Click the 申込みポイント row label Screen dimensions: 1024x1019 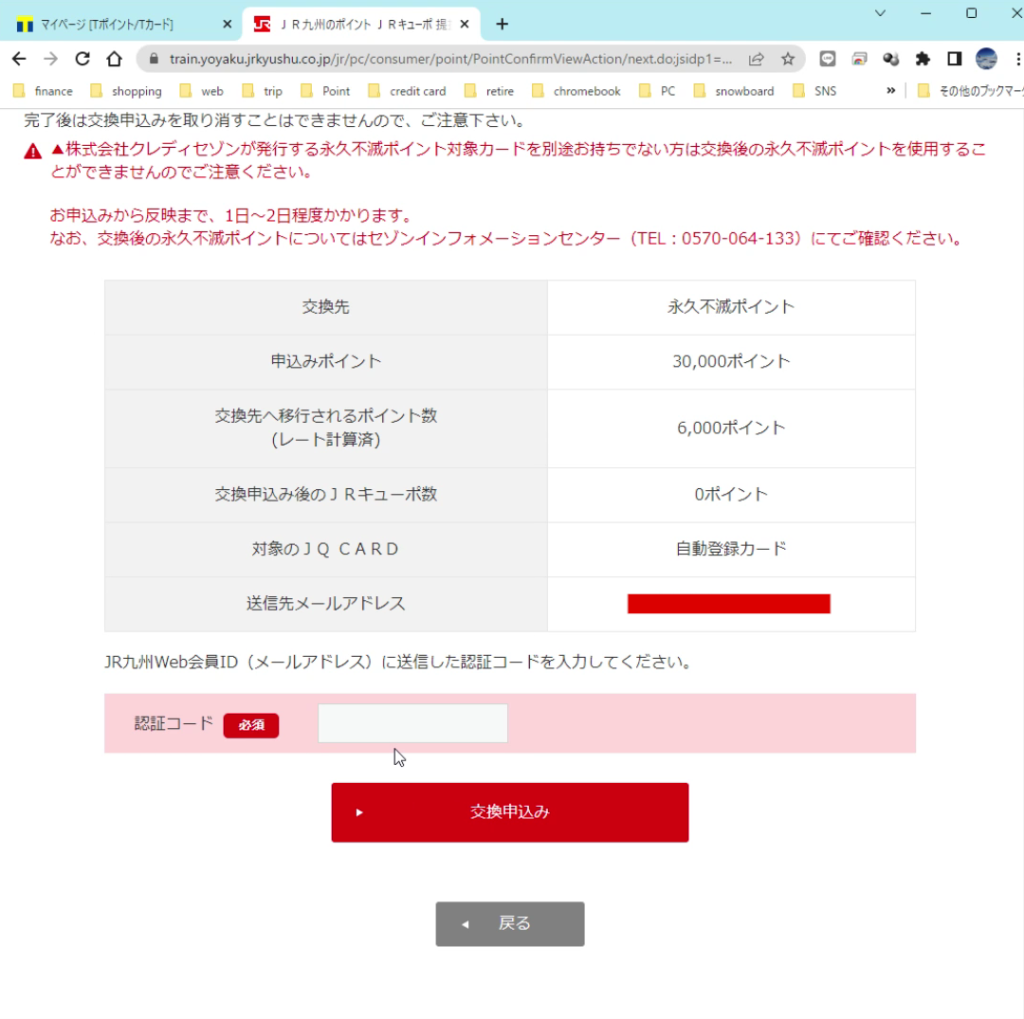326,362
